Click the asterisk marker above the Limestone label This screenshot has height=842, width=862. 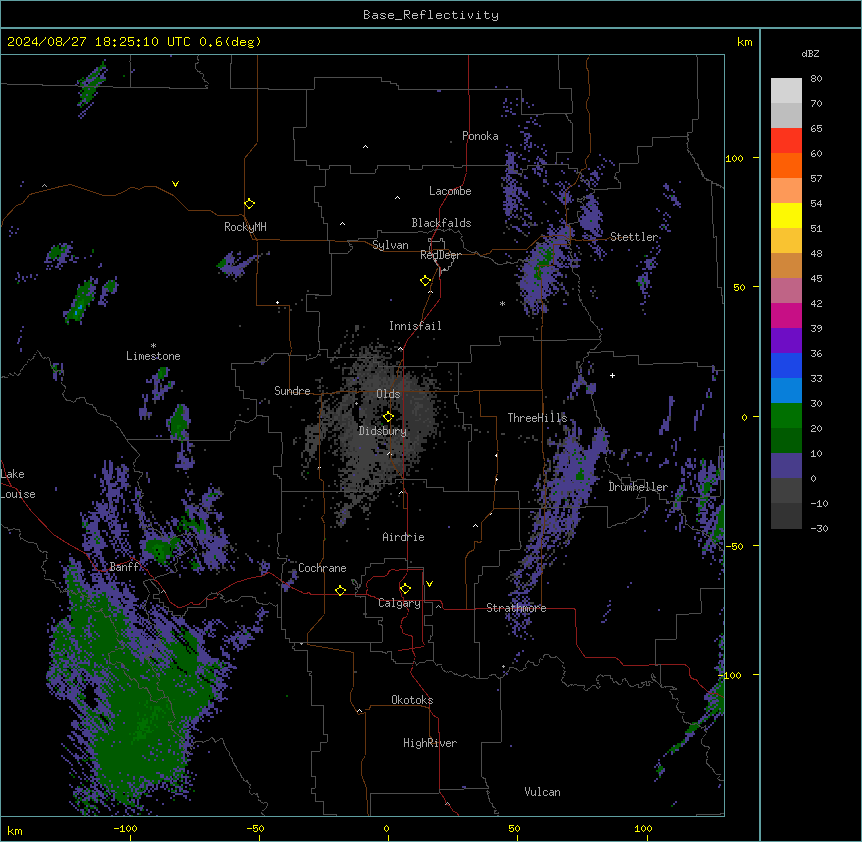click(x=153, y=346)
